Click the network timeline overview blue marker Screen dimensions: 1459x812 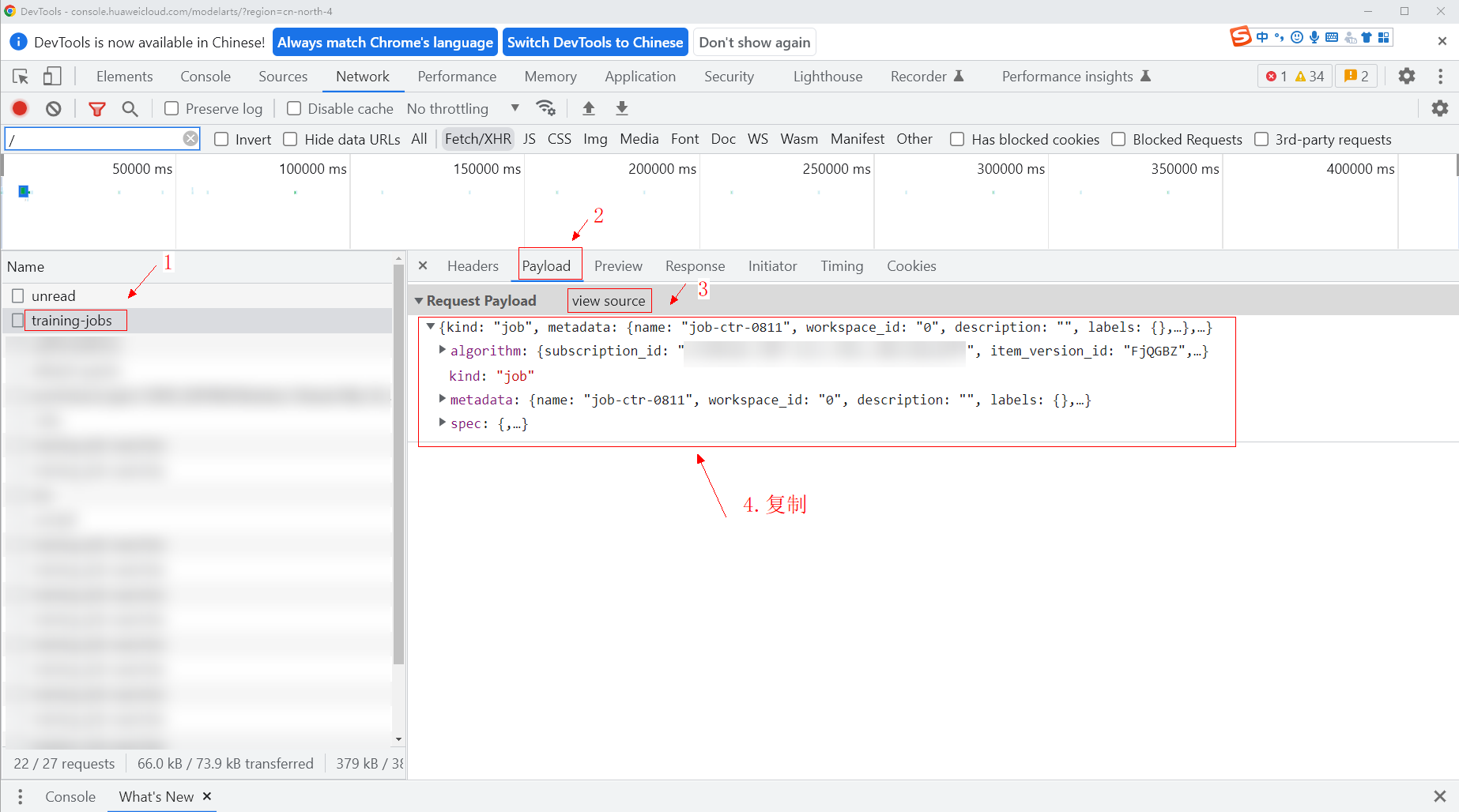tap(24, 191)
